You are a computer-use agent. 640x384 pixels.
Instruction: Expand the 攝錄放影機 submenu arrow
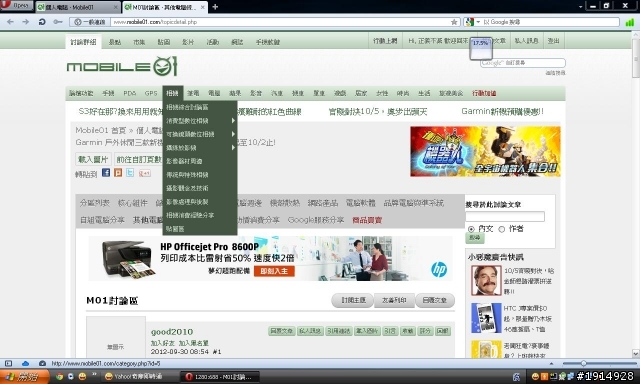click(233, 147)
